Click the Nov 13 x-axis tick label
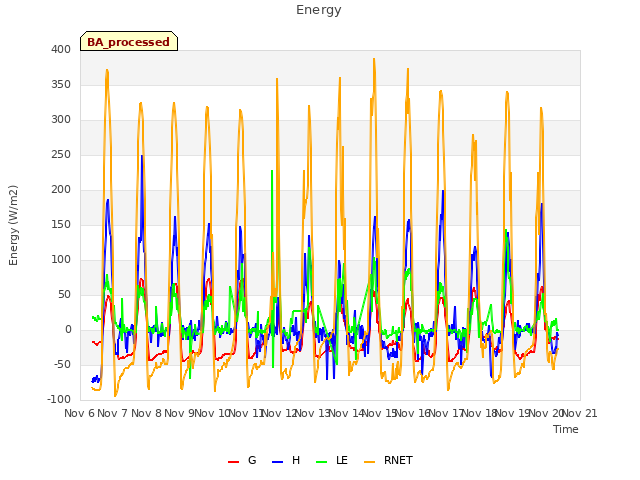640x480 pixels. 312,413
